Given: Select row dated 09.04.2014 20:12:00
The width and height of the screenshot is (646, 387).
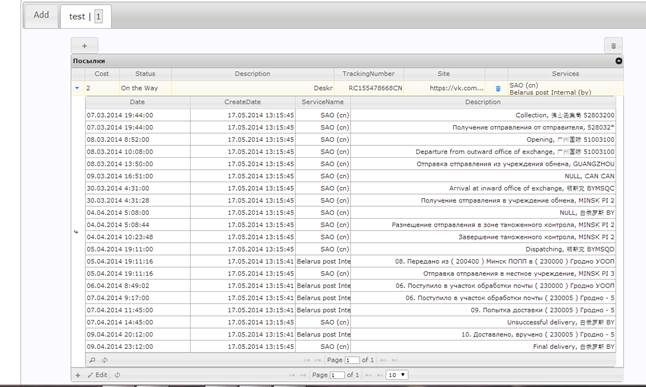Looking at the screenshot, I should [x=350, y=334].
